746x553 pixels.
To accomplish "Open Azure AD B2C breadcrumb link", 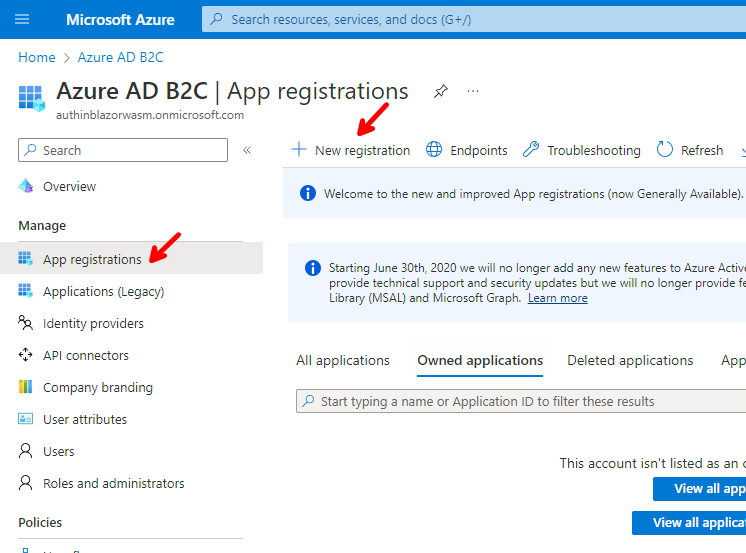I will 120,57.
